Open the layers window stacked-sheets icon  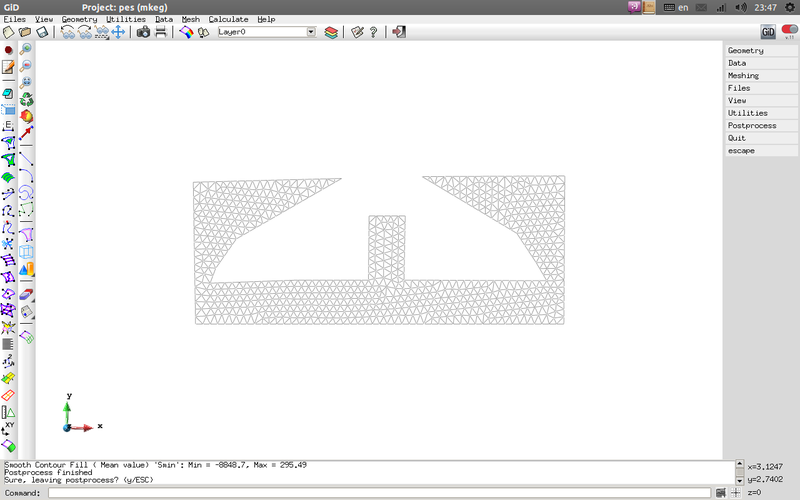pos(331,32)
